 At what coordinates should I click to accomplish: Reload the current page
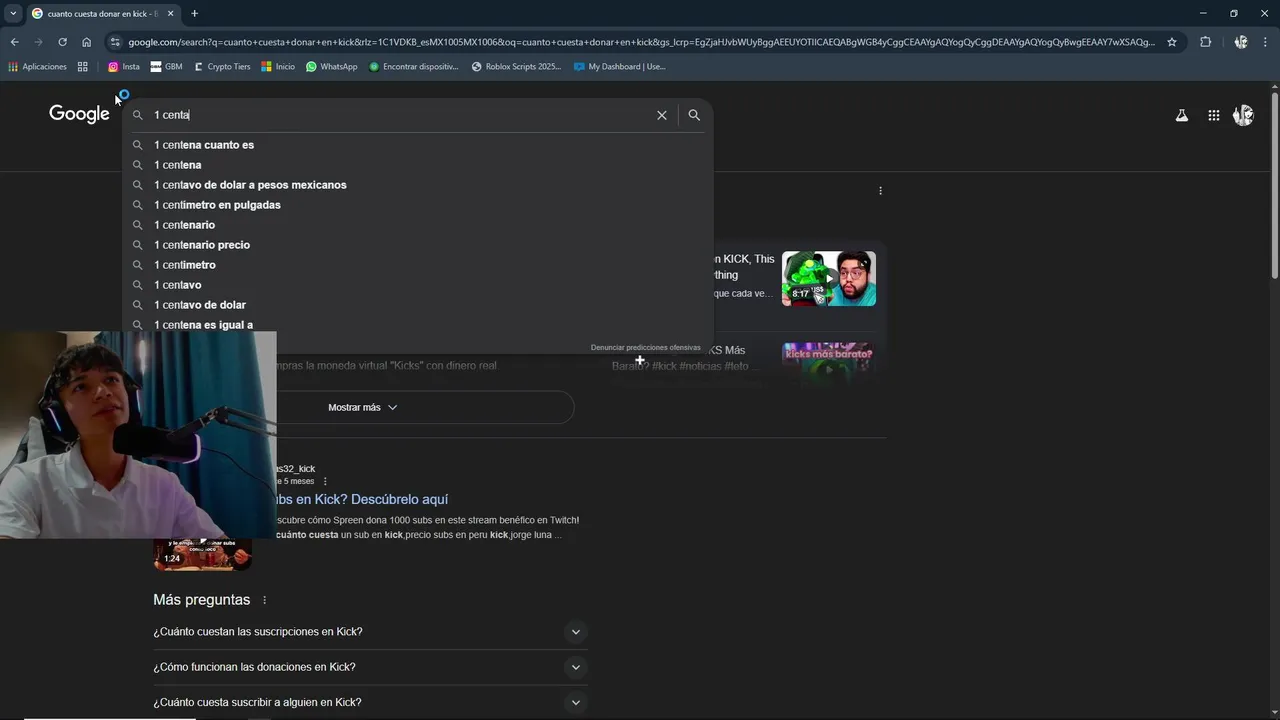pyautogui.click(x=62, y=42)
